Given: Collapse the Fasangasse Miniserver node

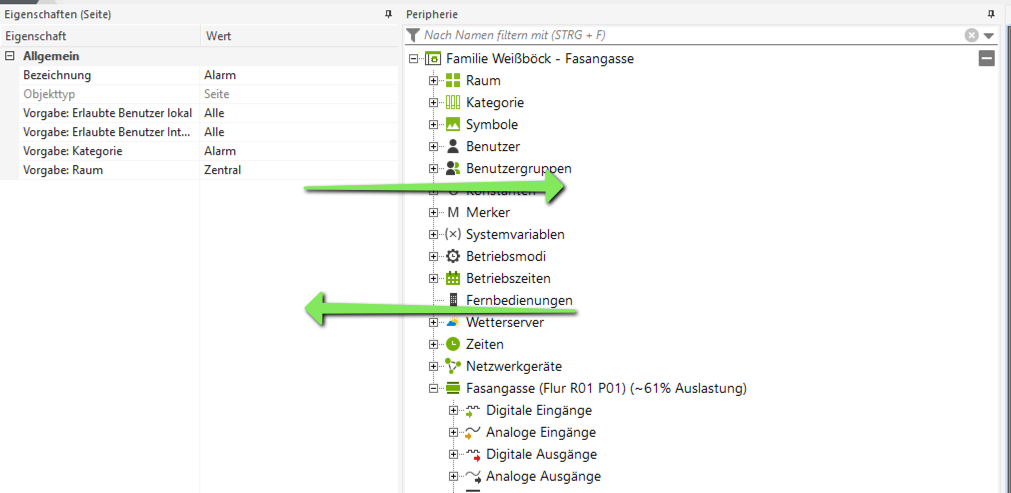Looking at the screenshot, I should coord(433,388).
